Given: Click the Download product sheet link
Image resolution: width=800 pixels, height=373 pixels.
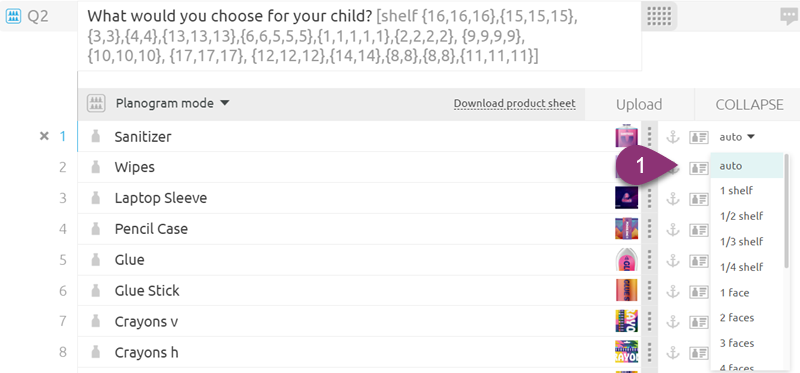Looking at the screenshot, I should point(514,104).
